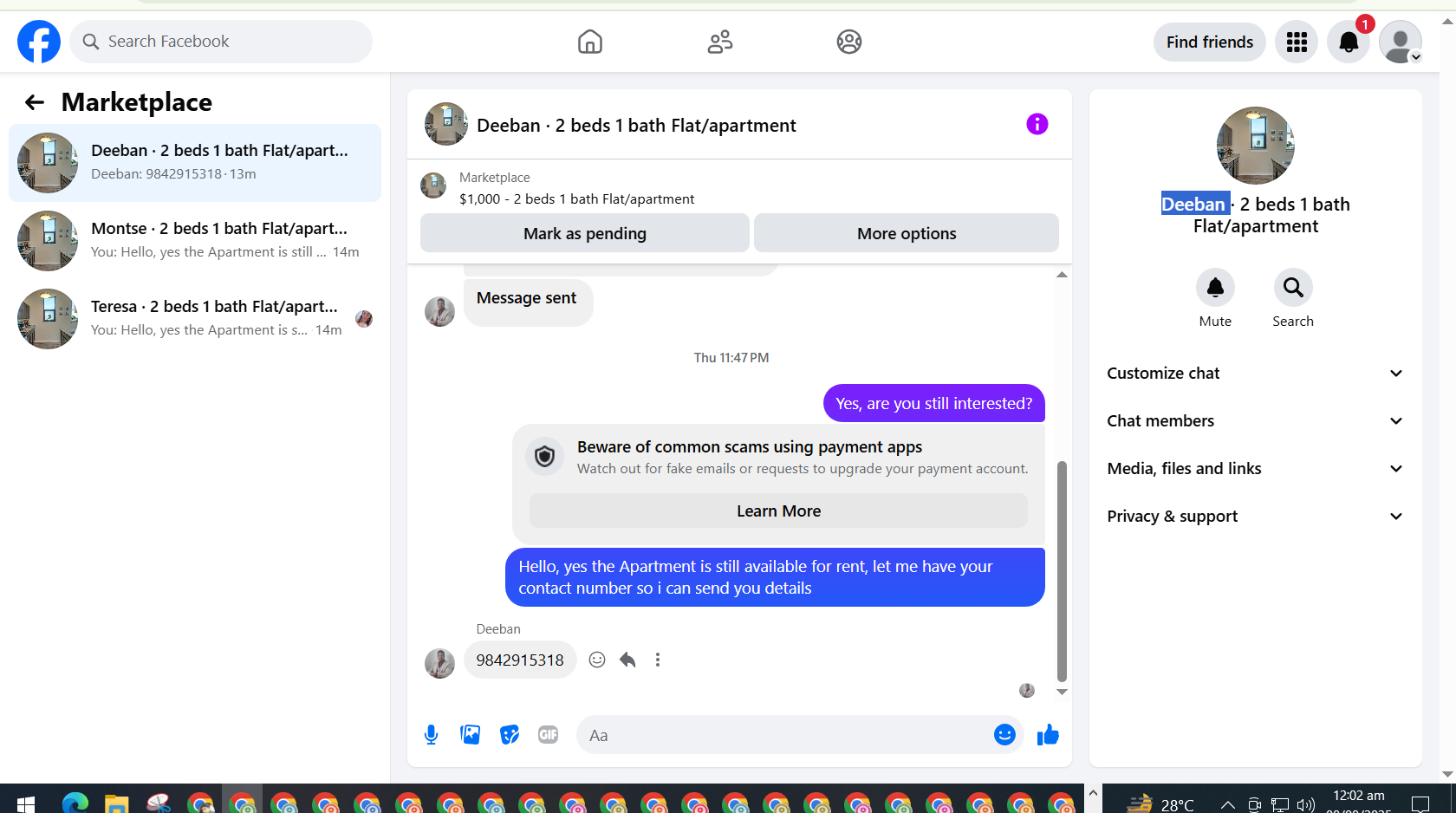Click the 'Hello, yes the Apartment' message bubble
1456x813 pixels.
(x=775, y=577)
